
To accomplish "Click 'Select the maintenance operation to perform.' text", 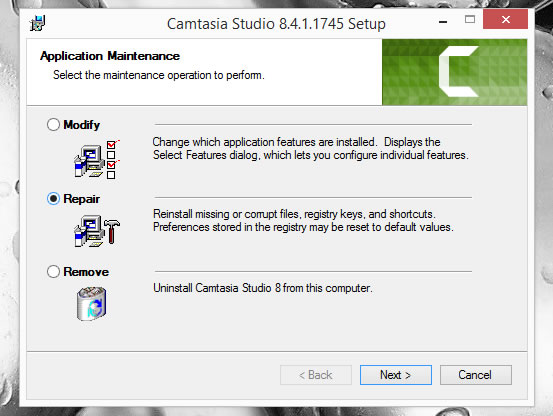I will [159, 75].
